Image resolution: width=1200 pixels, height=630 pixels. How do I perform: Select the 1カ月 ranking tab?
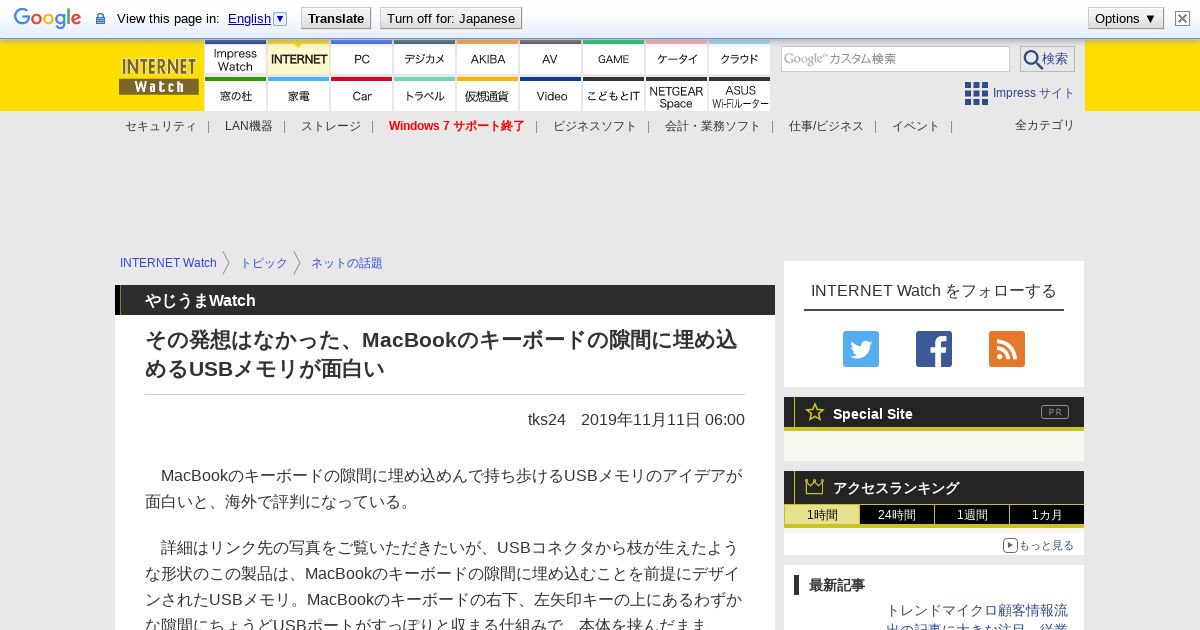tap(1046, 515)
